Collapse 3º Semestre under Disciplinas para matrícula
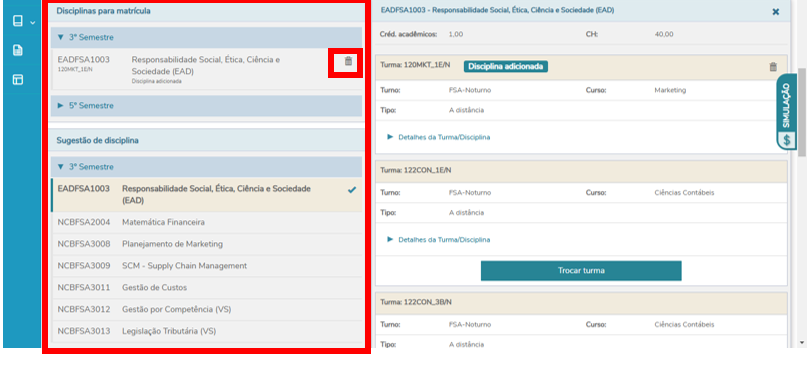 click(x=207, y=37)
